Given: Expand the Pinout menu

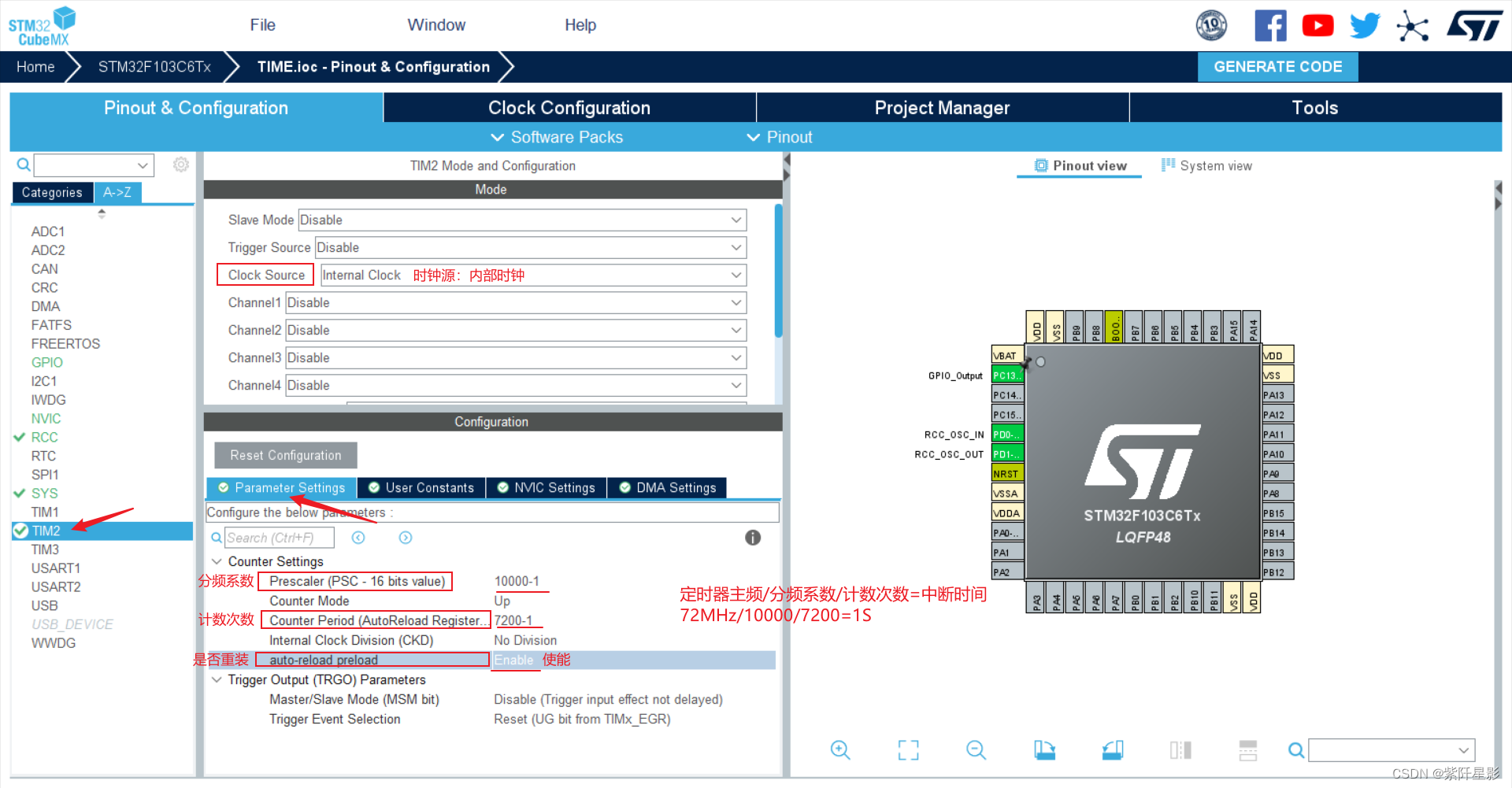Looking at the screenshot, I should [x=780, y=137].
